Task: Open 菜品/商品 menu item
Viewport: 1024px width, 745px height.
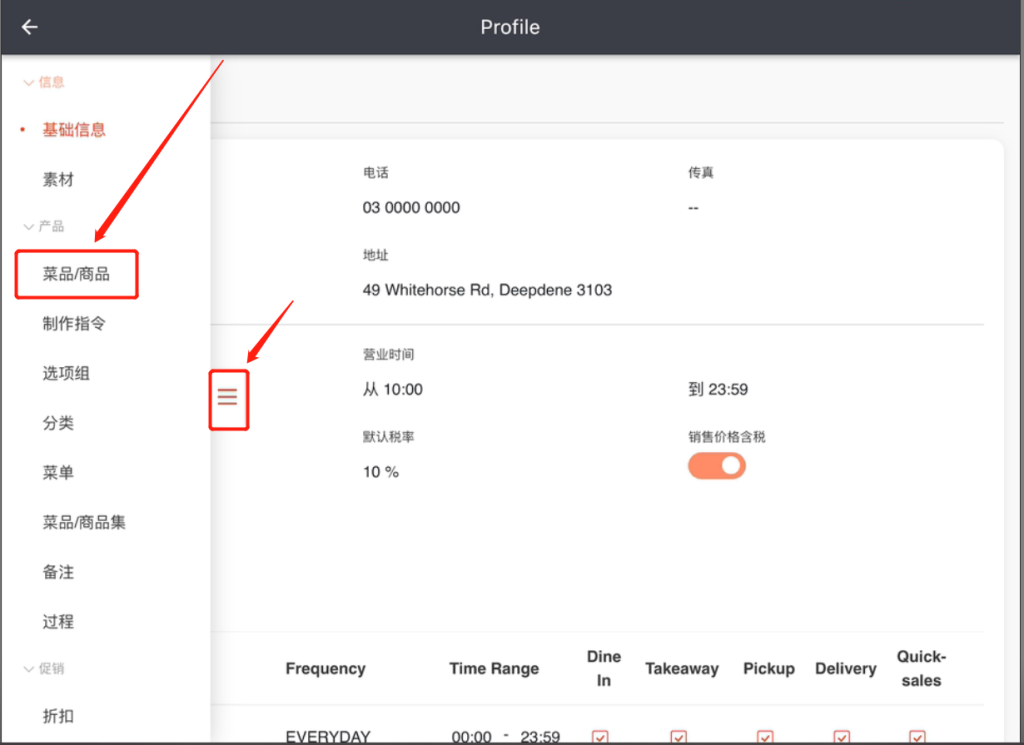Action: (76, 274)
